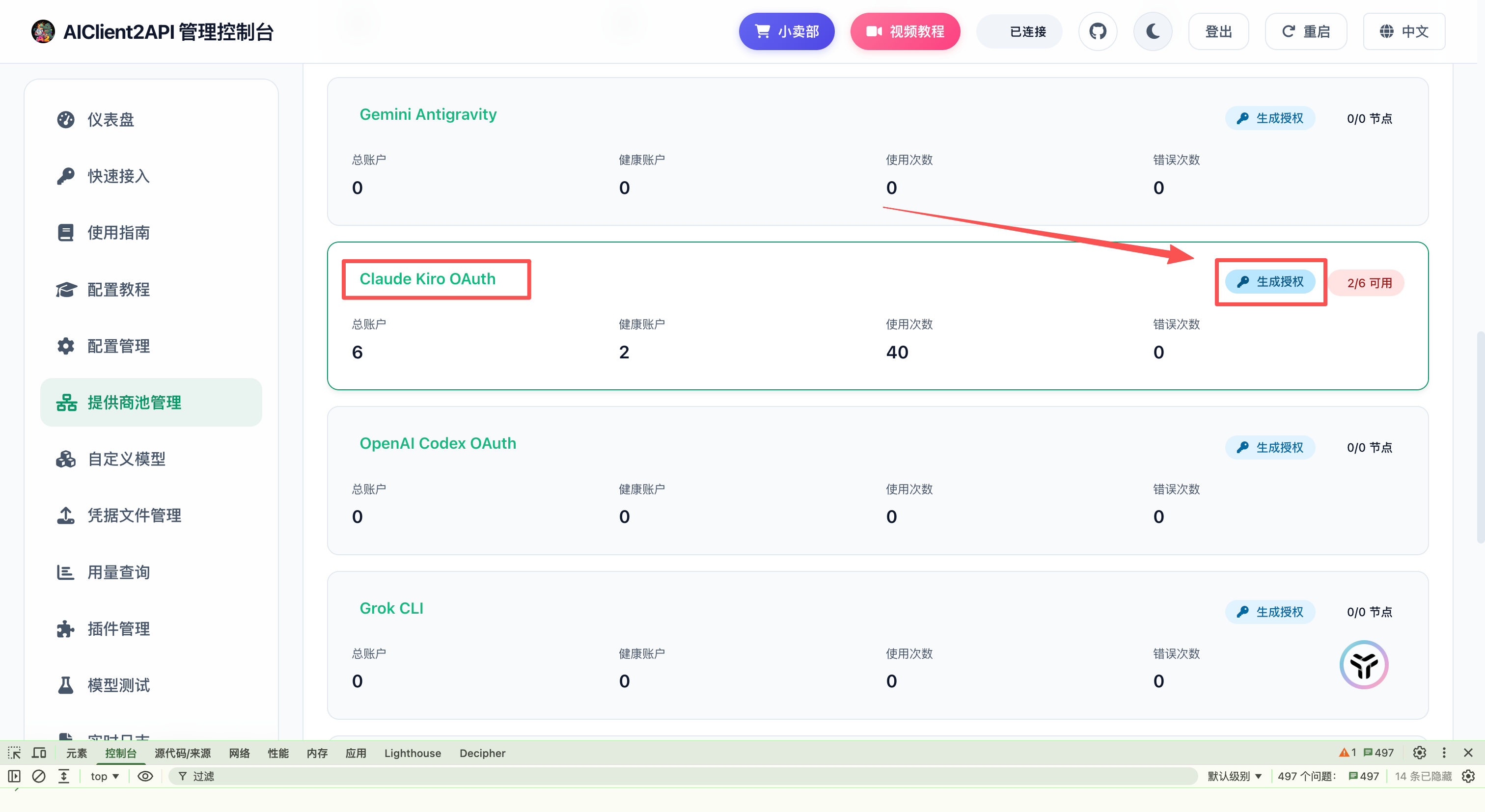
Task: Click the AIClient2API logo avatar
Action: pyautogui.click(x=43, y=31)
